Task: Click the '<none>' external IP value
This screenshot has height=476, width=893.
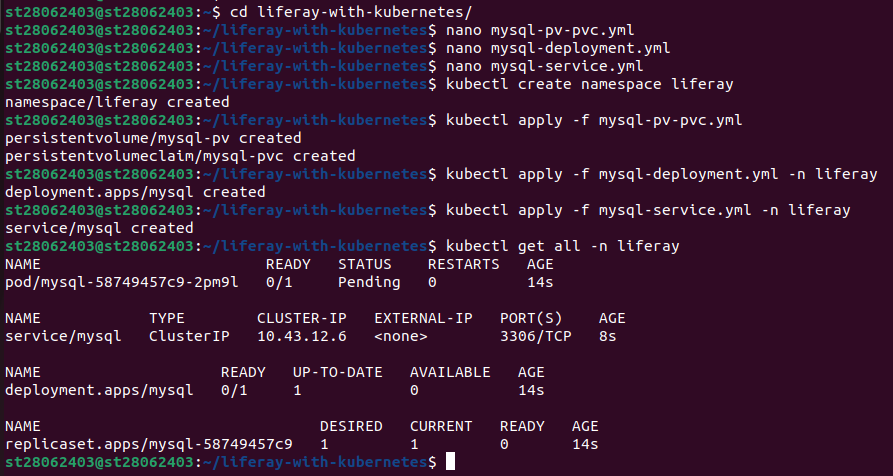Action: (400, 337)
